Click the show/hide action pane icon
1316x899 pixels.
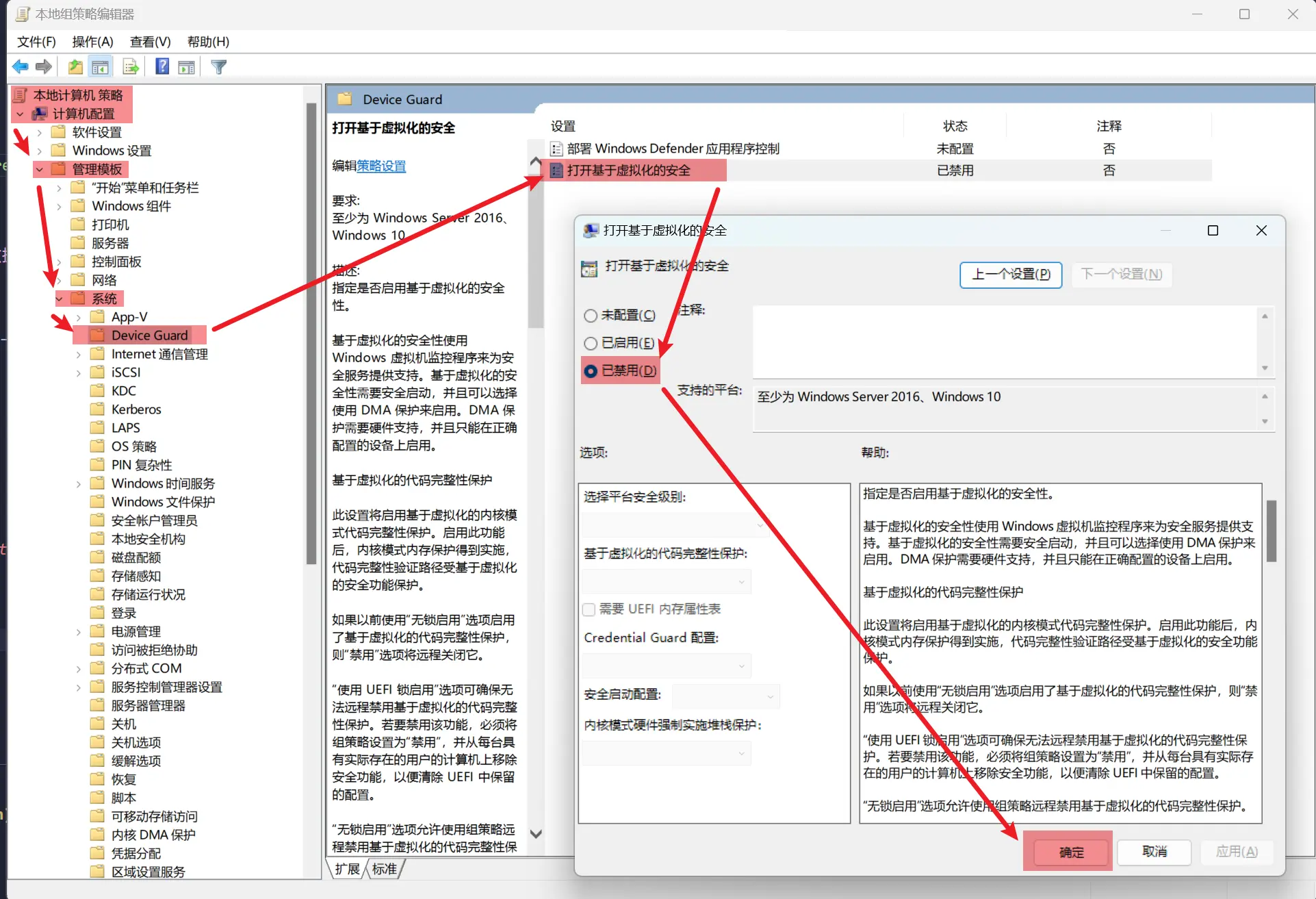[186, 66]
